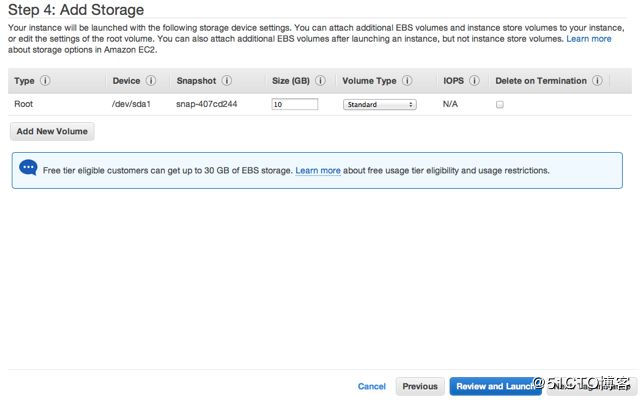Click the info icon next to Type
The width and height of the screenshot is (640, 400).
[46, 81]
